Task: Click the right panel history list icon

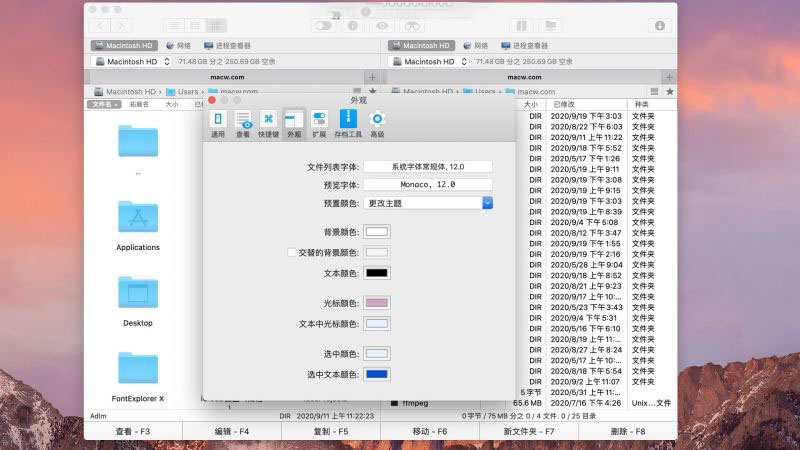Action: click(654, 91)
